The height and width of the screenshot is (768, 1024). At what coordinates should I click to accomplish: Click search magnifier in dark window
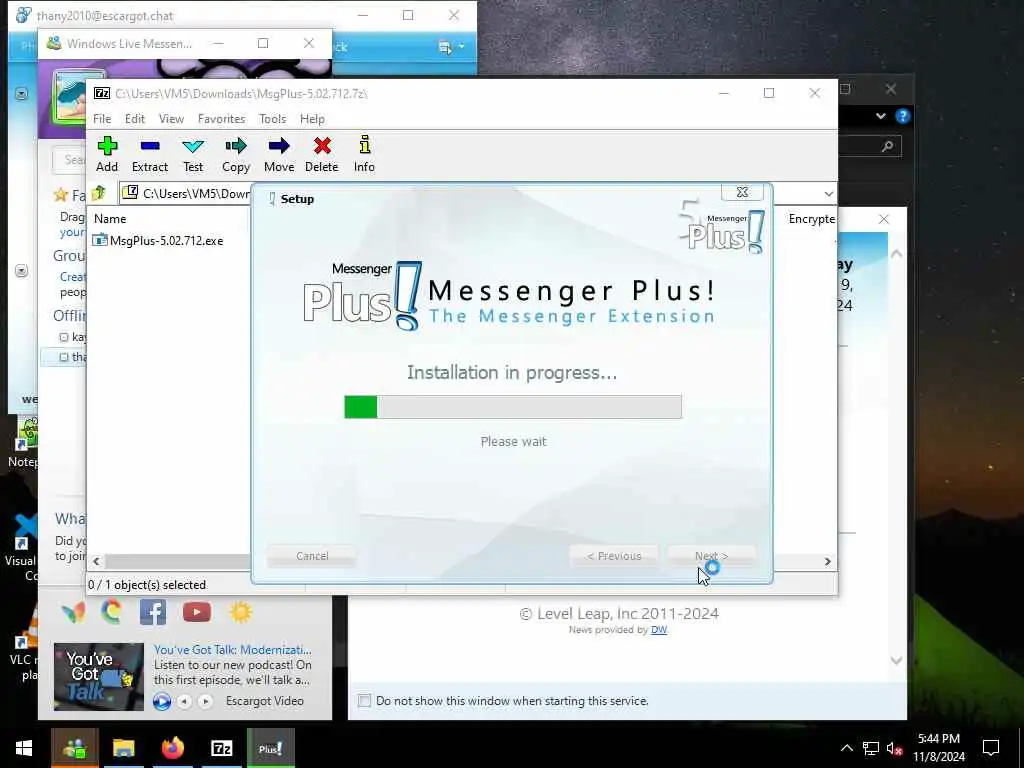887,146
